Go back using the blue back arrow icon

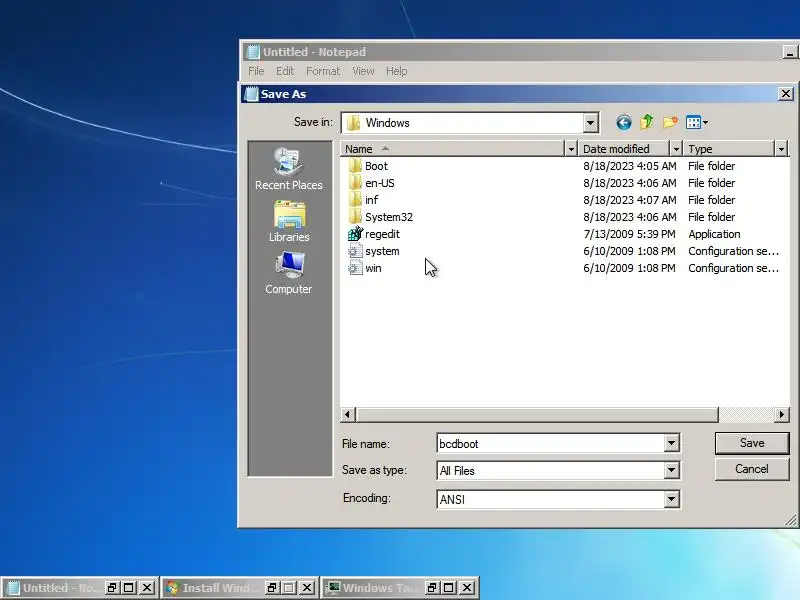pyautogui.click(x=623, y=122)
